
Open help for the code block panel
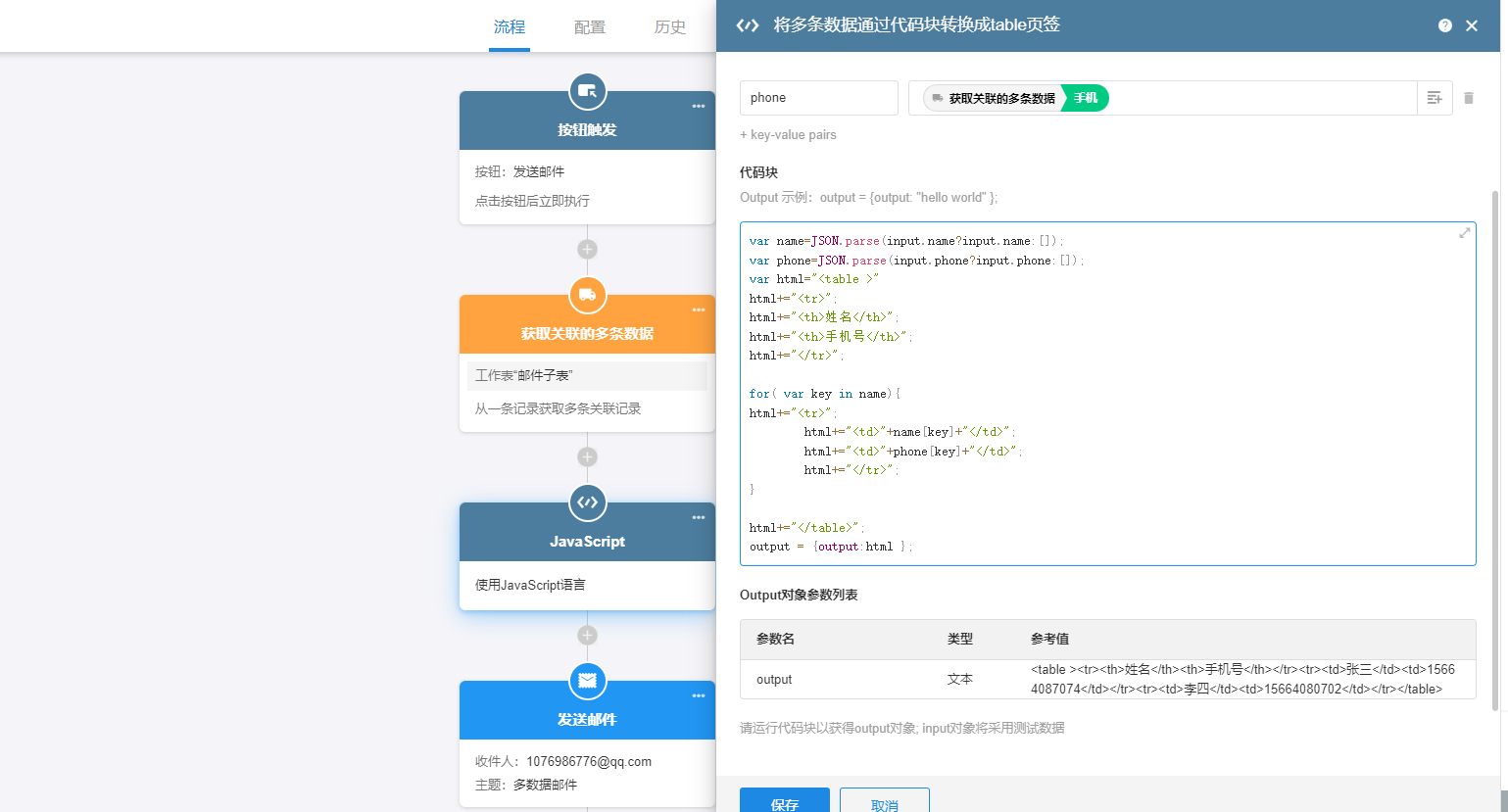tap(1444, 25)
